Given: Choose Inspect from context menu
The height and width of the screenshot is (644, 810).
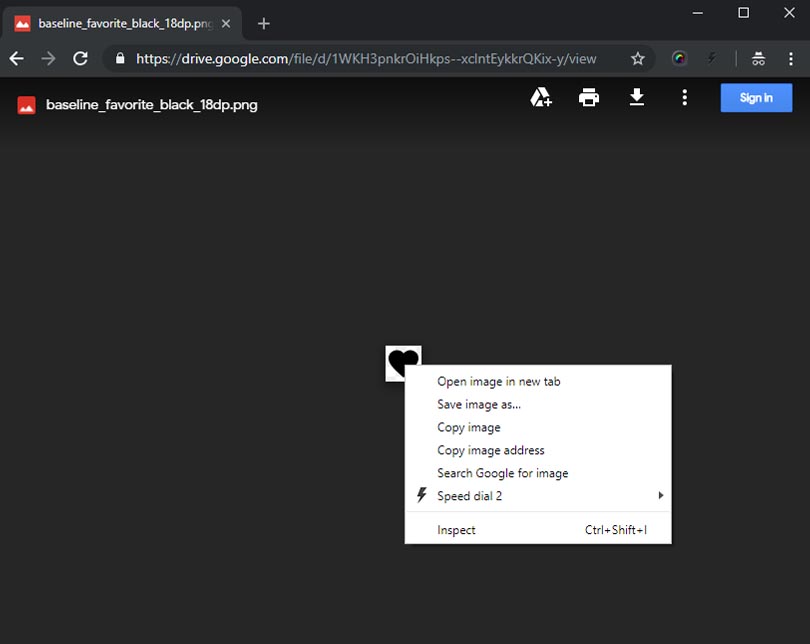Looking at the screenshot, I should point(538,530).
